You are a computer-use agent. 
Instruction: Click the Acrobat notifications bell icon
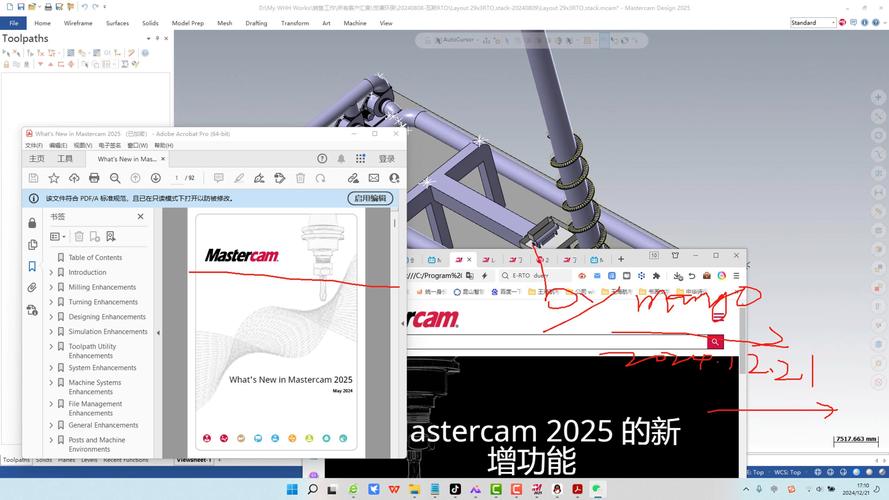[341, 159]
